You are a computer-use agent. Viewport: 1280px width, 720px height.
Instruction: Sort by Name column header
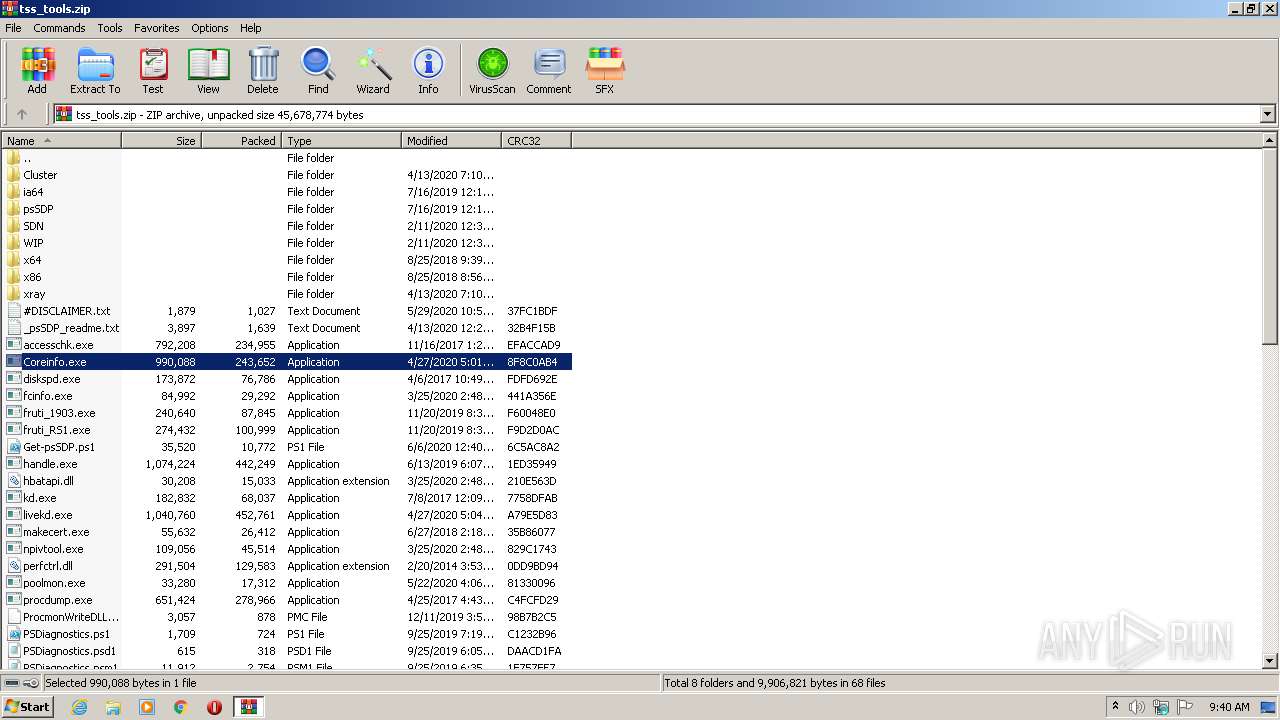(61, 141)
